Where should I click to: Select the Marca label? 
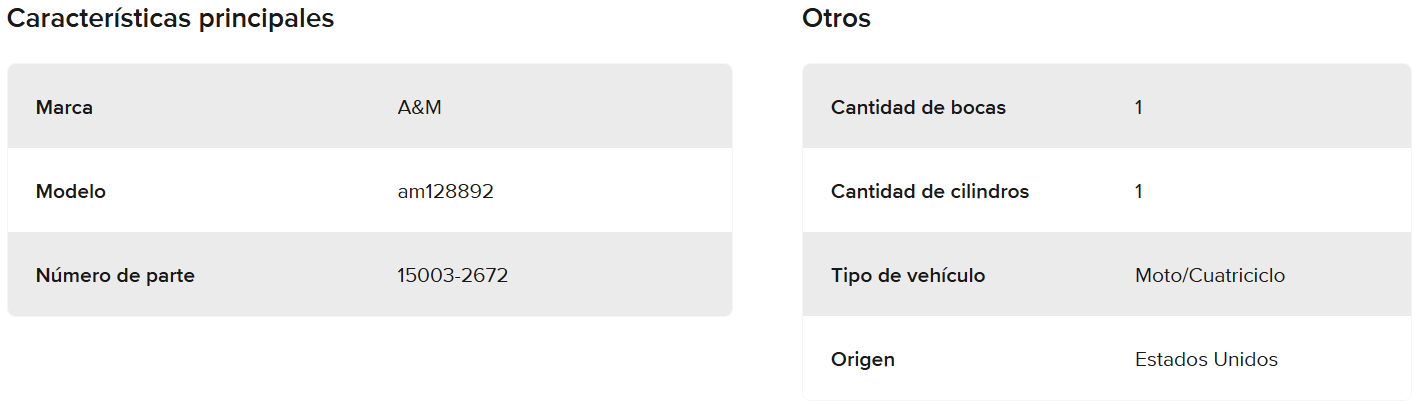click(64, 108)
